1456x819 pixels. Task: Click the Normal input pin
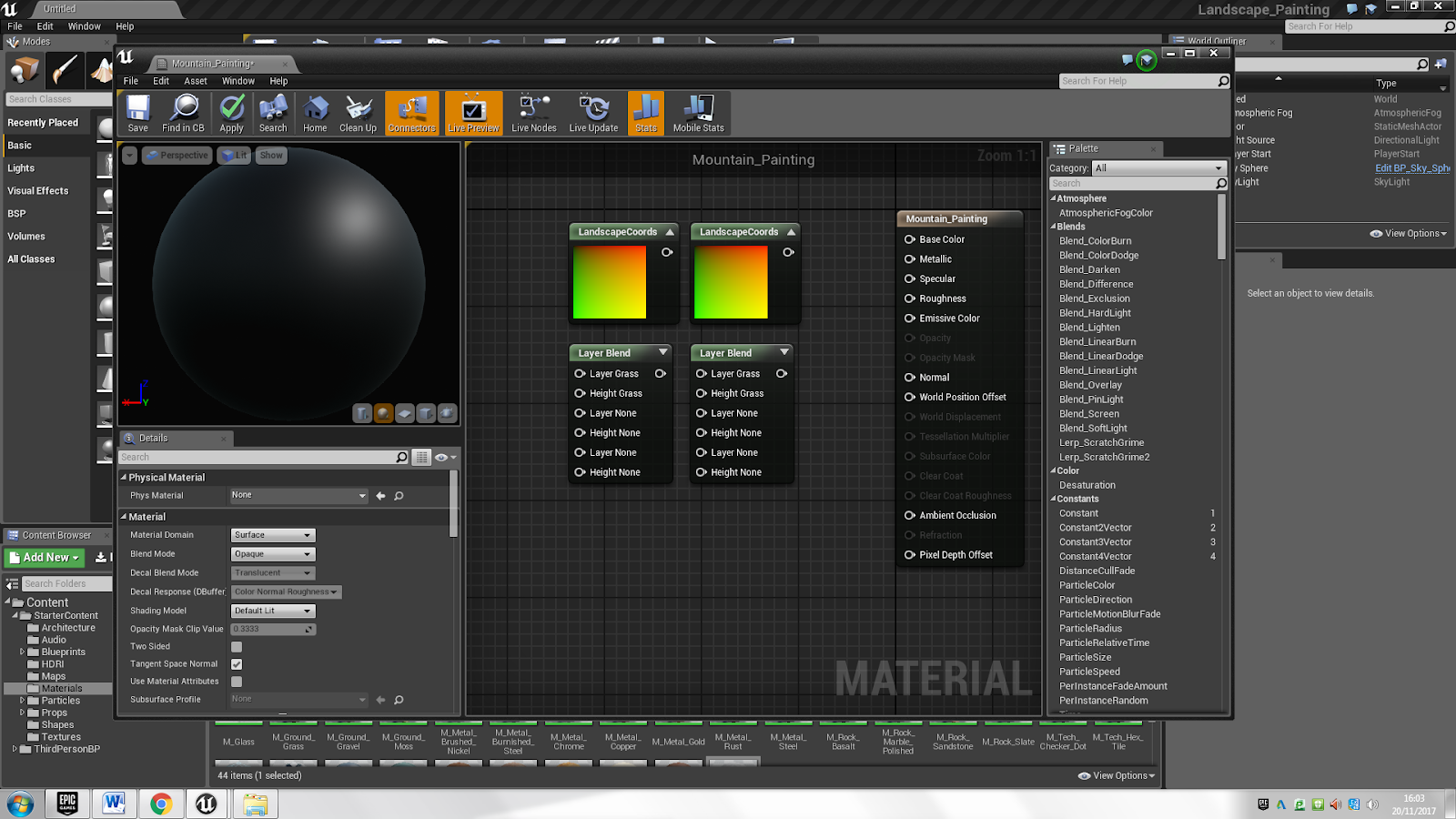910,378
